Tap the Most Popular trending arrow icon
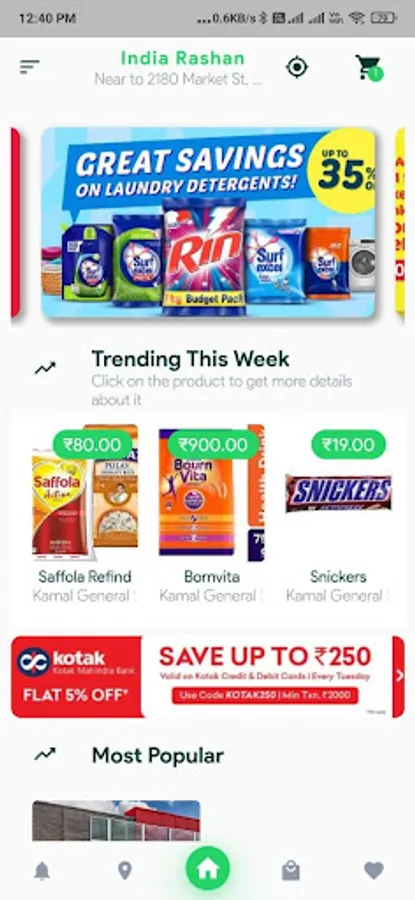The image size is (415, 900). click(x=45, y=754)
